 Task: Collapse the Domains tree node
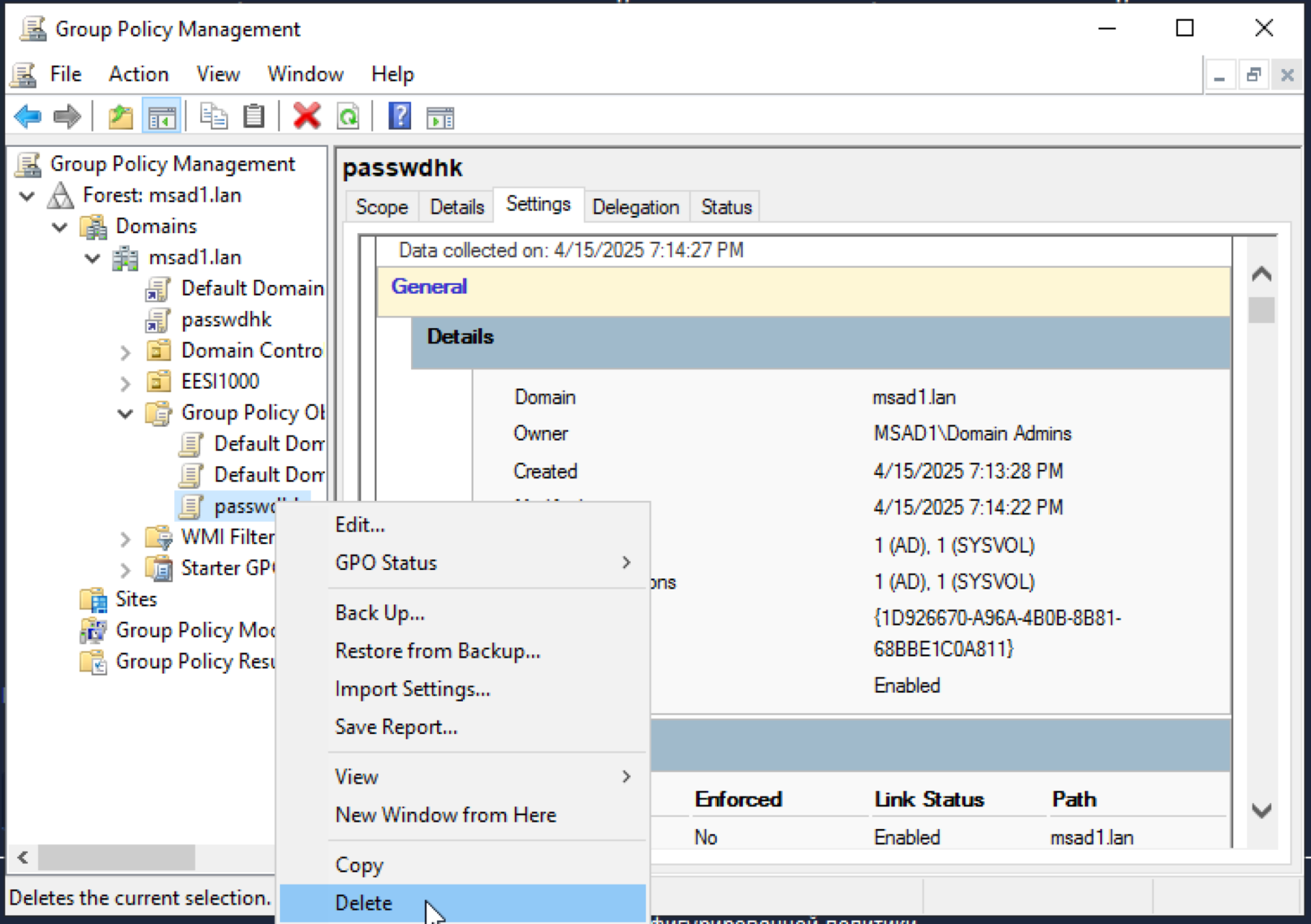60,227
